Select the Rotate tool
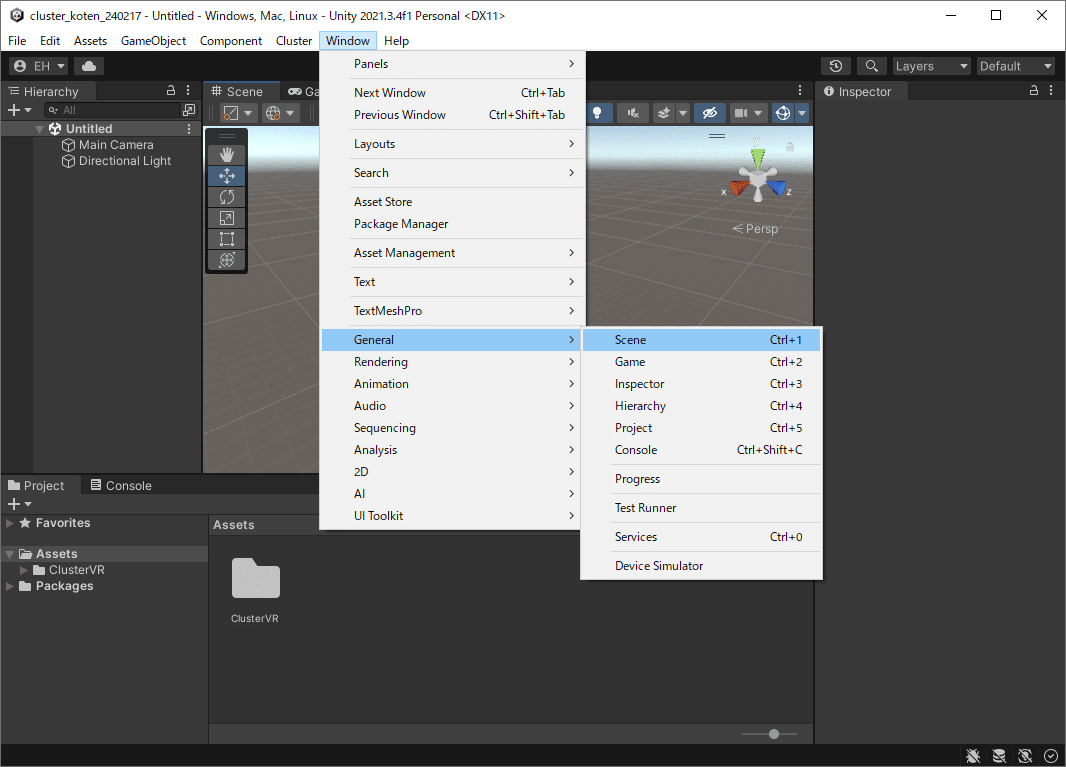Viewport: 1066px width, 767px height. 226,197
